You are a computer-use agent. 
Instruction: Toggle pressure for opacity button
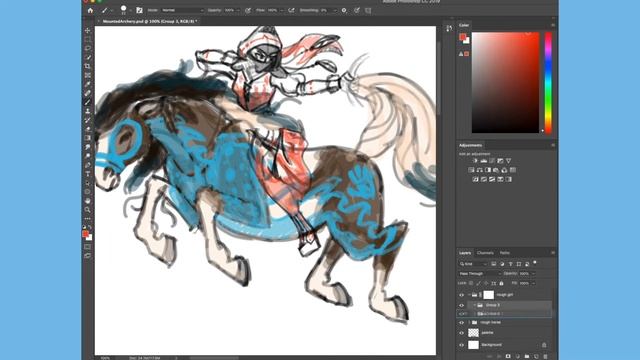[x=248, y=10]
